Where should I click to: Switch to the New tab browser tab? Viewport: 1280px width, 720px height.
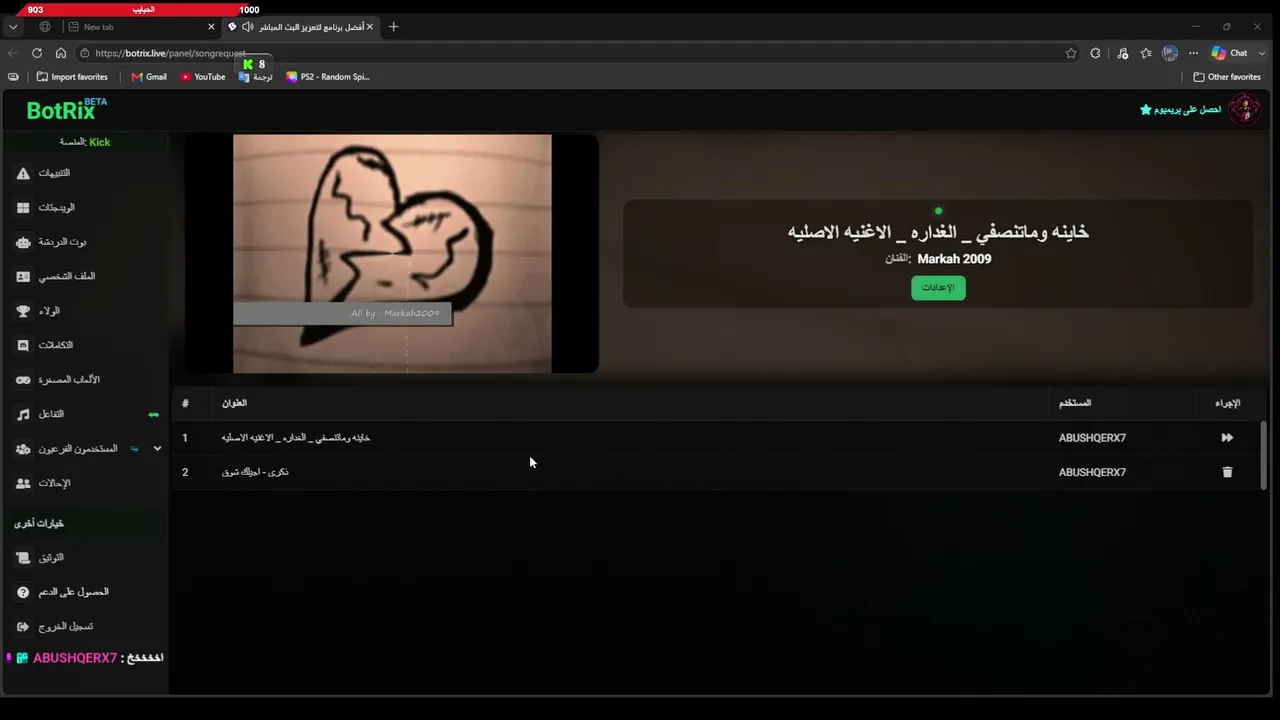point(141,27)
